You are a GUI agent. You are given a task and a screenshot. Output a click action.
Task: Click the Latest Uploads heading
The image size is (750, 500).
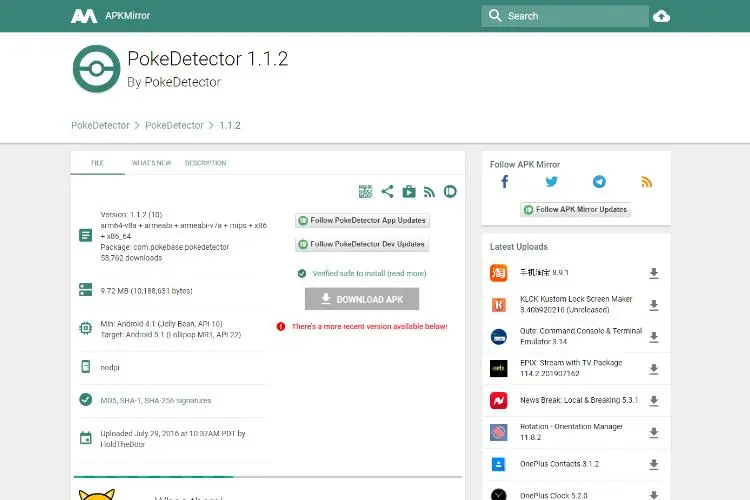(x=518, y=247)
